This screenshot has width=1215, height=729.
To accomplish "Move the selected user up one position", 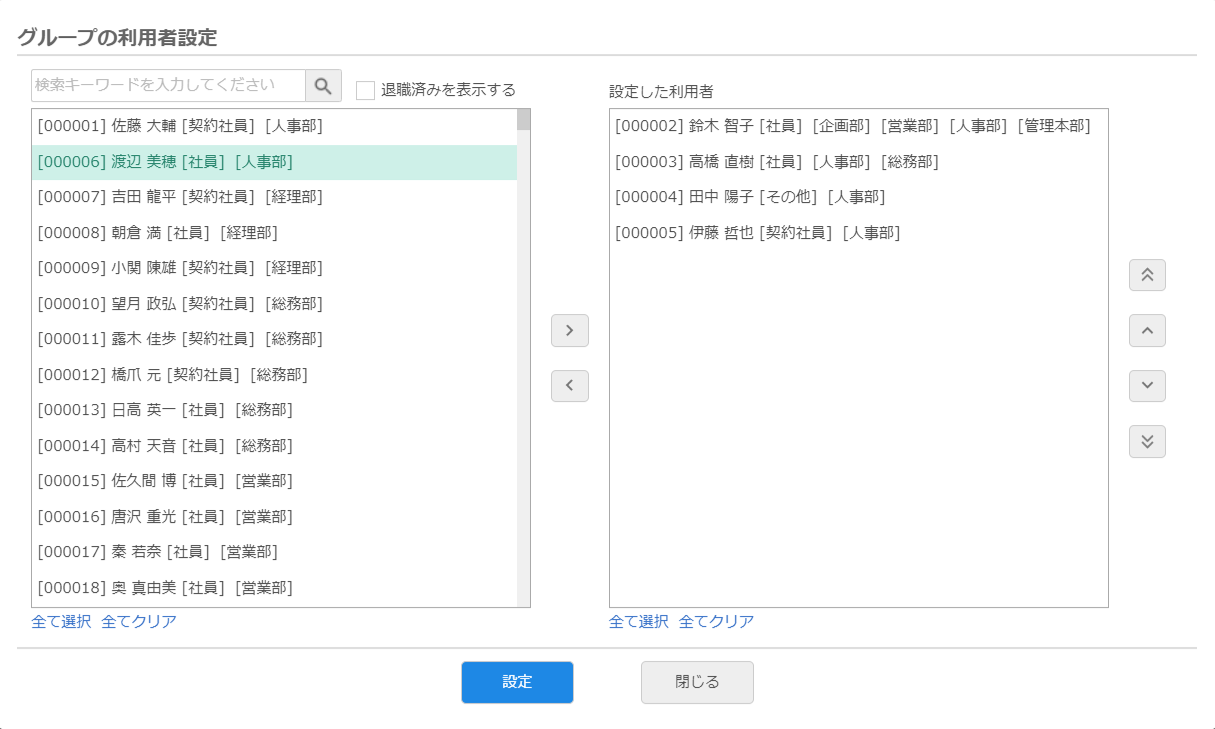I will click(x=1146, y=331).
